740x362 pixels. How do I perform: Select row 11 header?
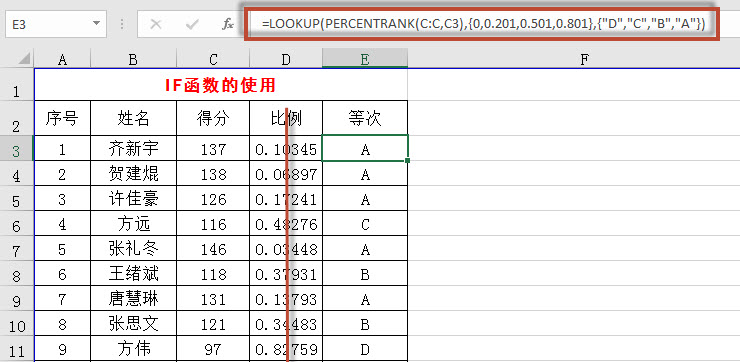pos(17,349)
